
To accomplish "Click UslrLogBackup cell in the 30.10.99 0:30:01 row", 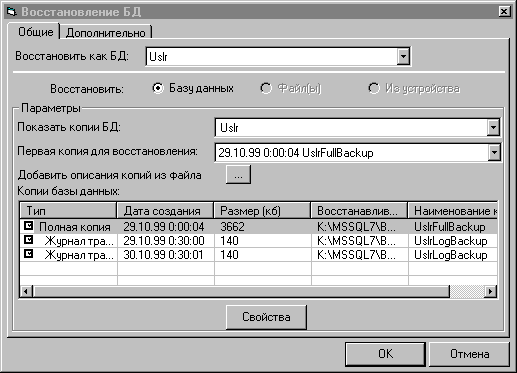I will (451, 255).
